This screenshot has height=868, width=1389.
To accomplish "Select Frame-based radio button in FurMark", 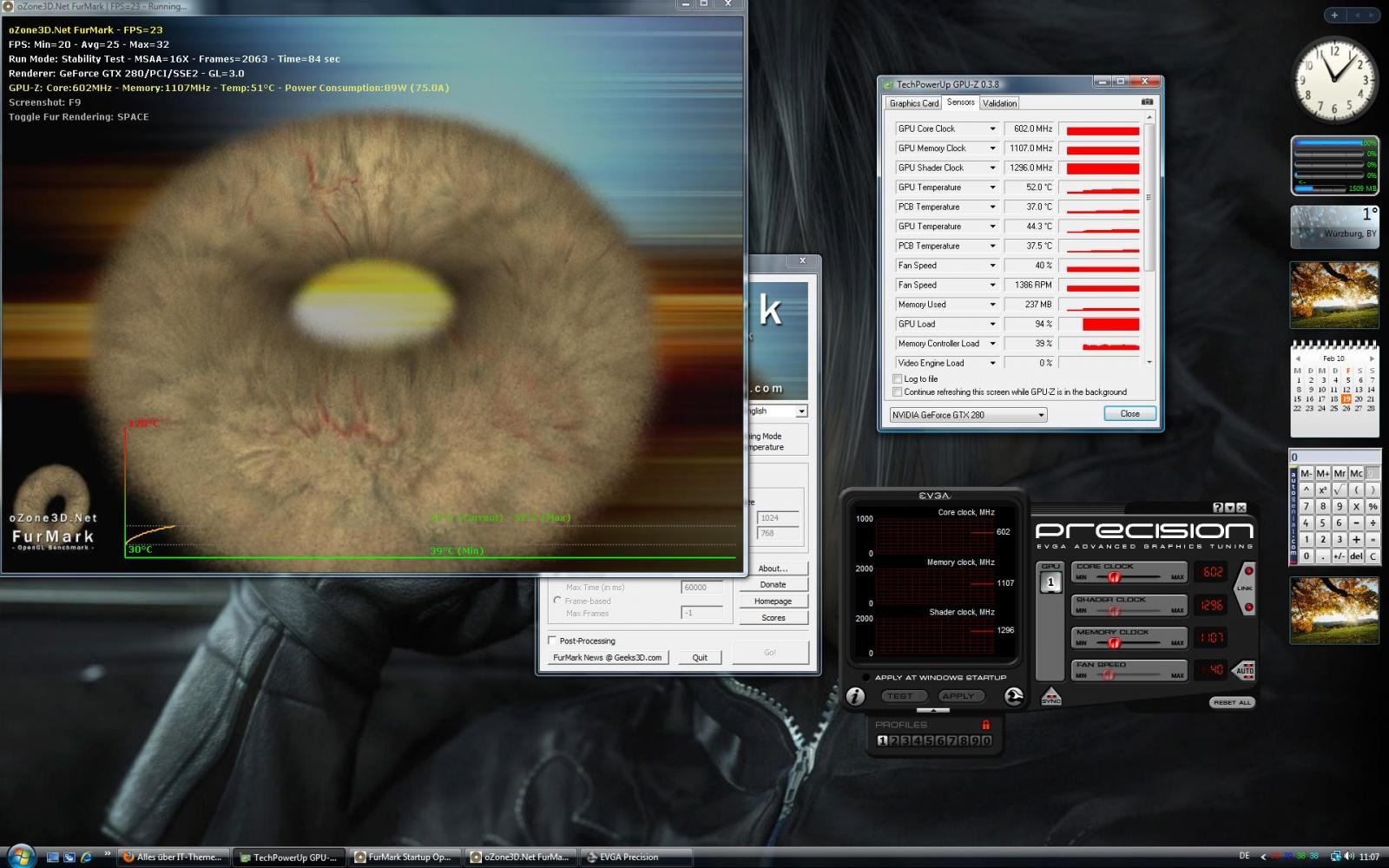I will [557, 601].
